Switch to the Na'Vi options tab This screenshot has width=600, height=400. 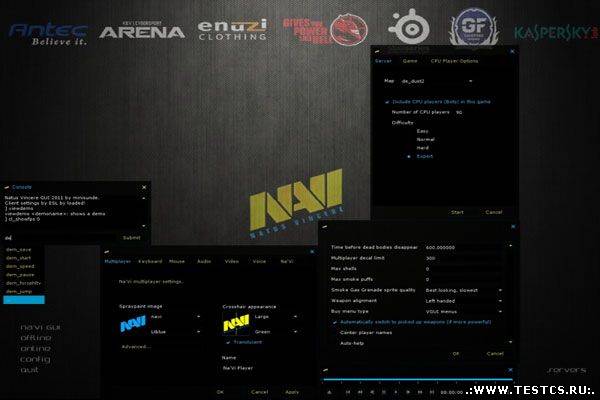pyautogui.click(x=287, y=261)
